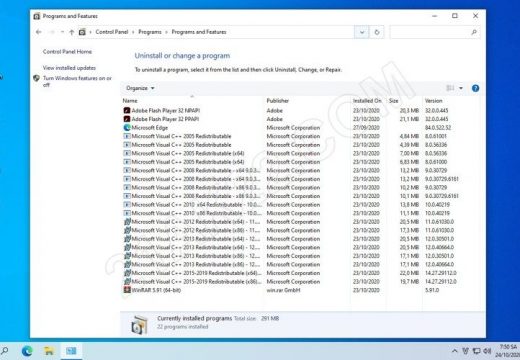Click version 10.0.40219 for 2010 x64
Viewport: 520px width, 360px height.
[437, 205]
